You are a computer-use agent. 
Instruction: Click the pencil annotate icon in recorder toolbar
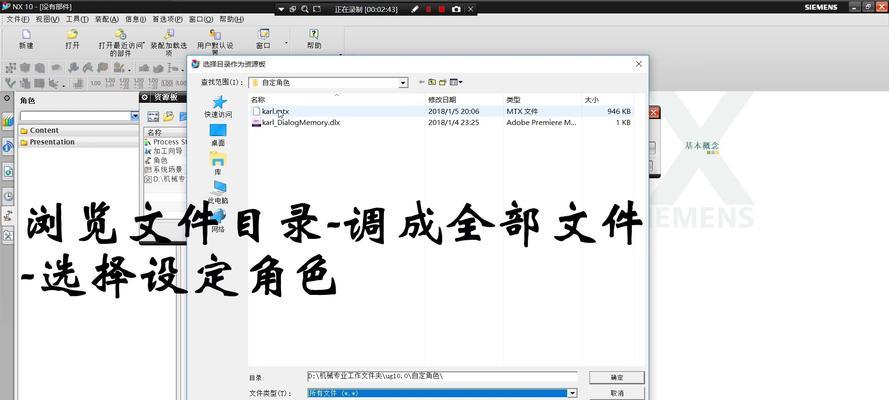414,9
